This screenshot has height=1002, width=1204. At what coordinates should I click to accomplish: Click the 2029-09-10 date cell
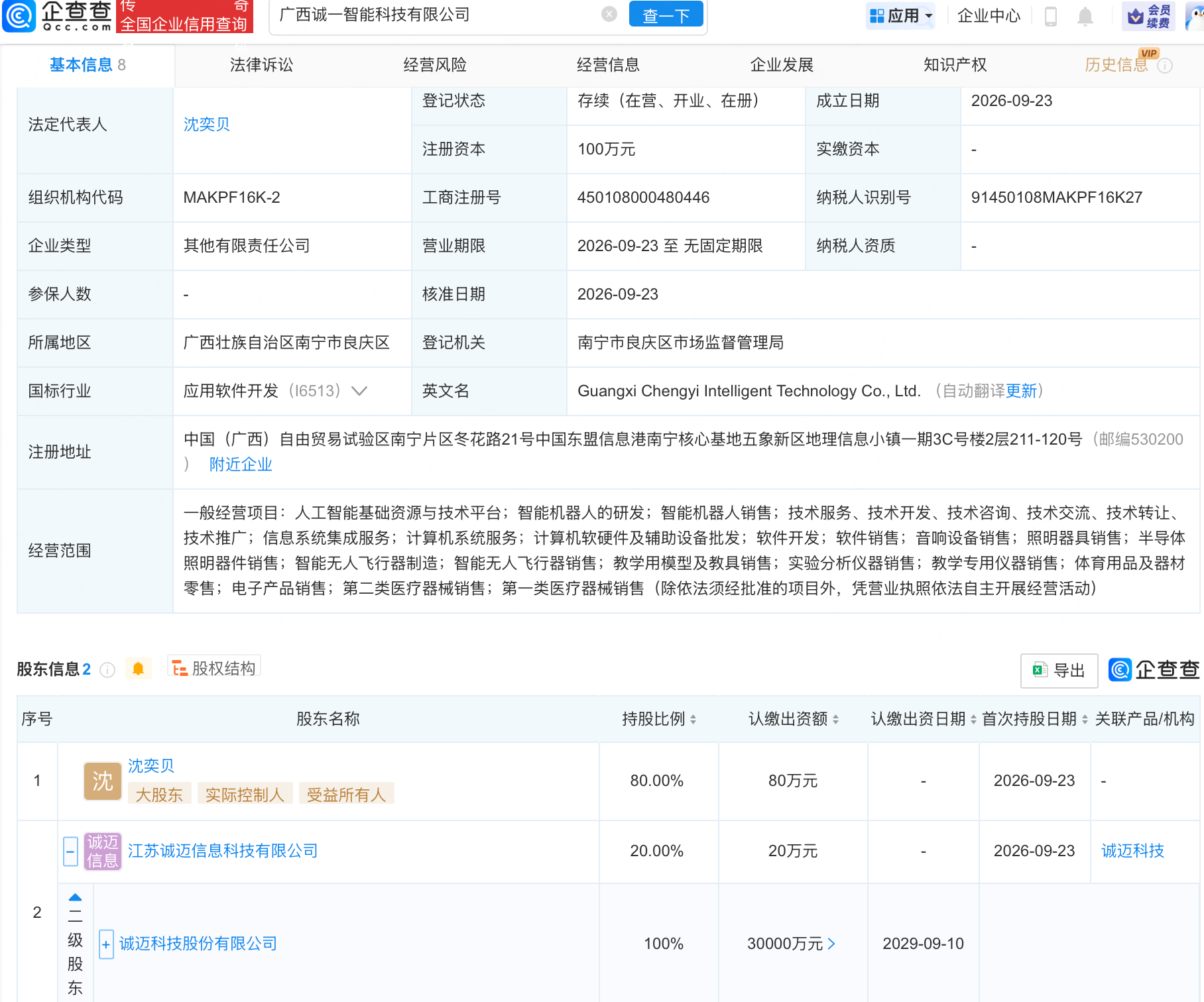click(x=924, y=944)
